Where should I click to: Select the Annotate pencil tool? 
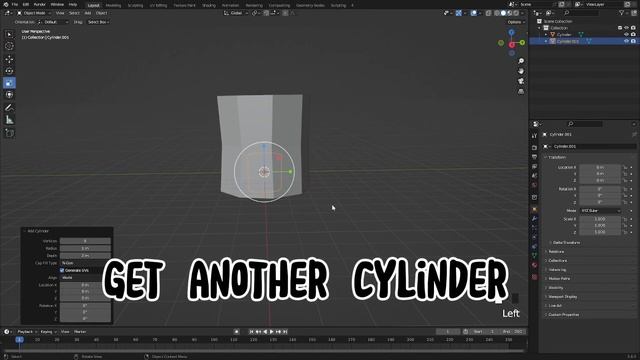pos(9,108)
